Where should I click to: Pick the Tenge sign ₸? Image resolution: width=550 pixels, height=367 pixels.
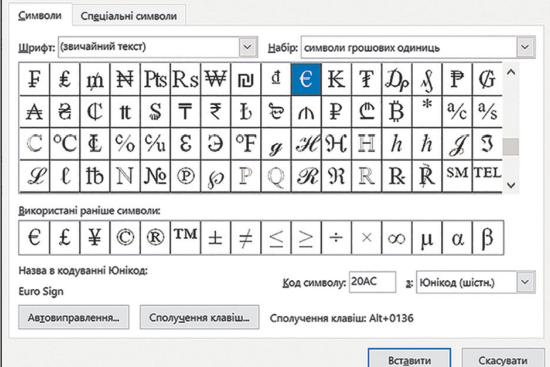tap(185, 112)
